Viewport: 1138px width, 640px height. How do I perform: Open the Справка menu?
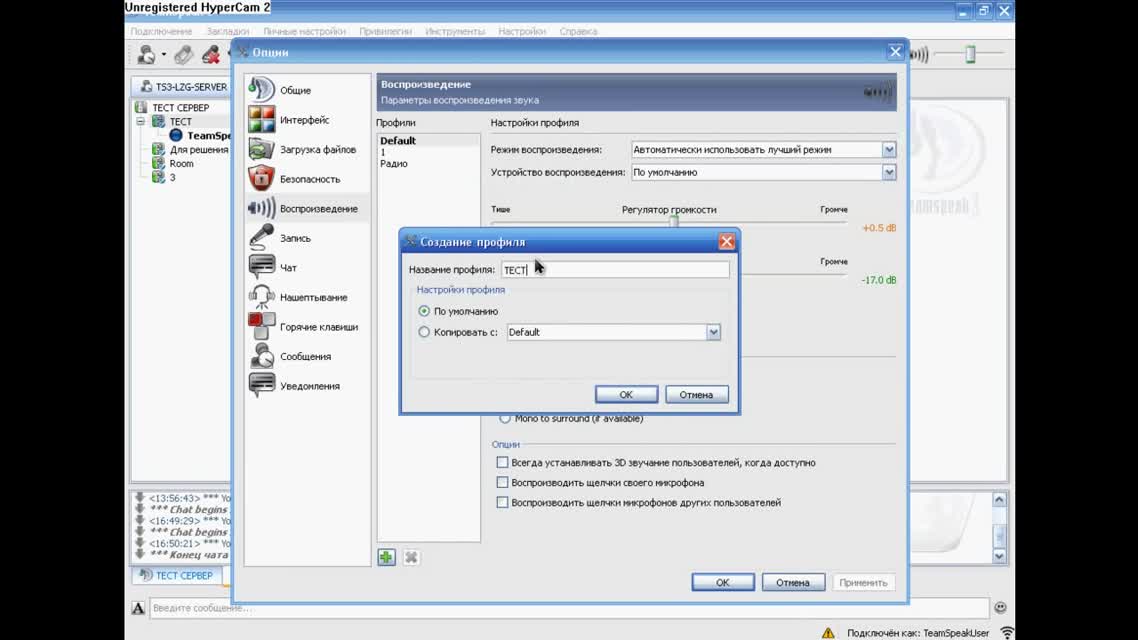[x=578, y=31]
